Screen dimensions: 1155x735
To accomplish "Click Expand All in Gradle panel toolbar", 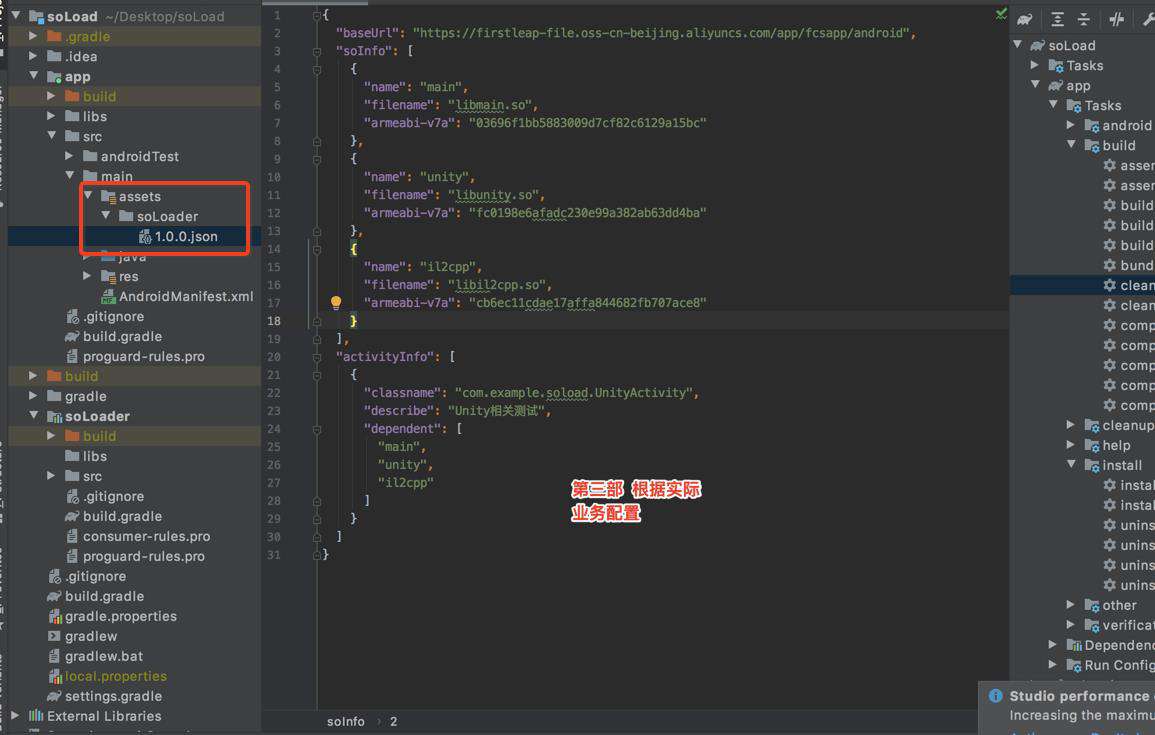I will [x=1057, y=20].
